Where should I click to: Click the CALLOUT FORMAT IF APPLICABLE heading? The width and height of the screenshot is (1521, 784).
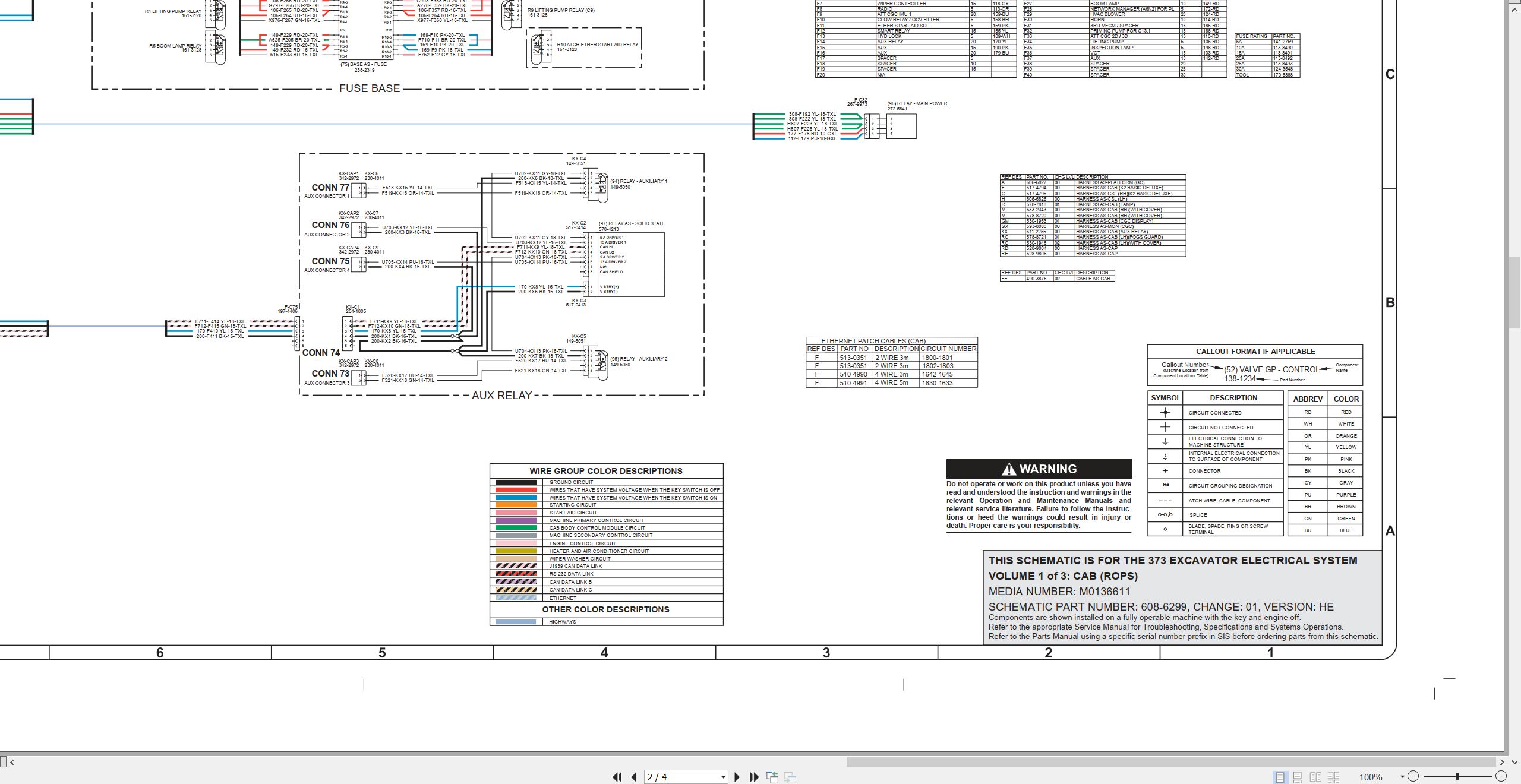point(1255,352)
